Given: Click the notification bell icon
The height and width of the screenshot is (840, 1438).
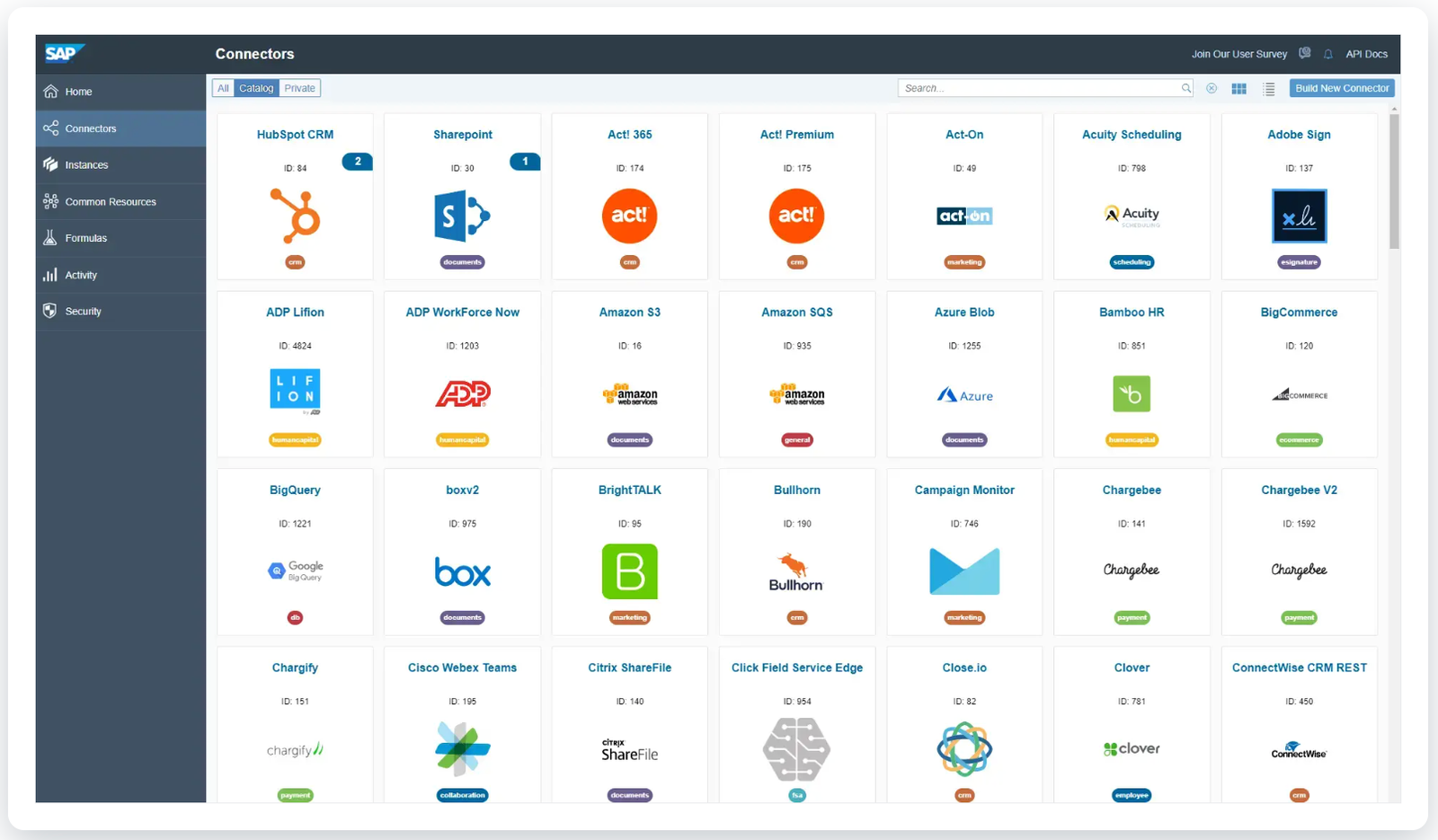Looking at the screenshot, I should tap(1327, 54).
